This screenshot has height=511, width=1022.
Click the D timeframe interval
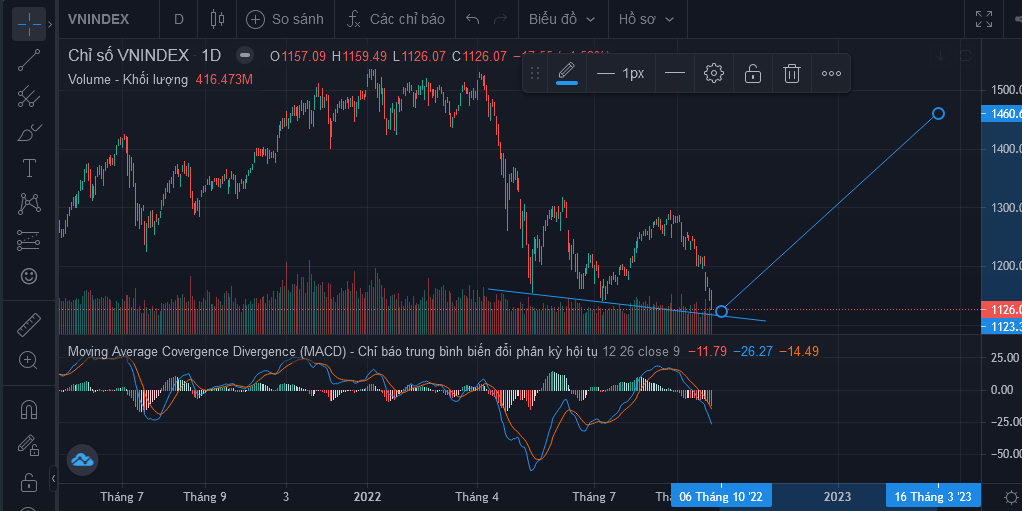179,19
